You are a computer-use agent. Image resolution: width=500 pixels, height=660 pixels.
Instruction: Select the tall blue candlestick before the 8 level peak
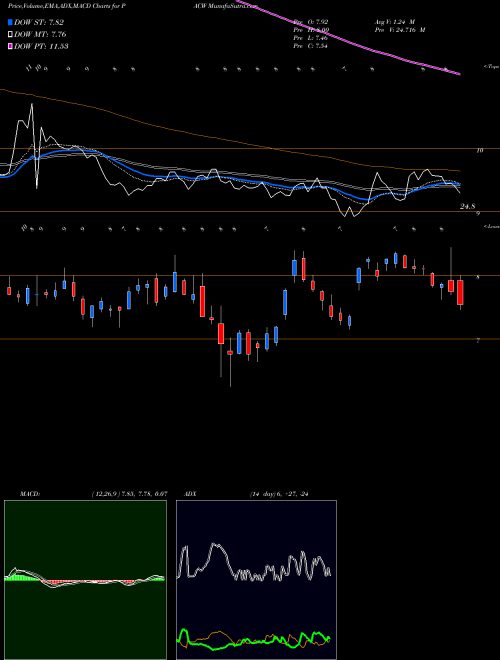point(285,302)
